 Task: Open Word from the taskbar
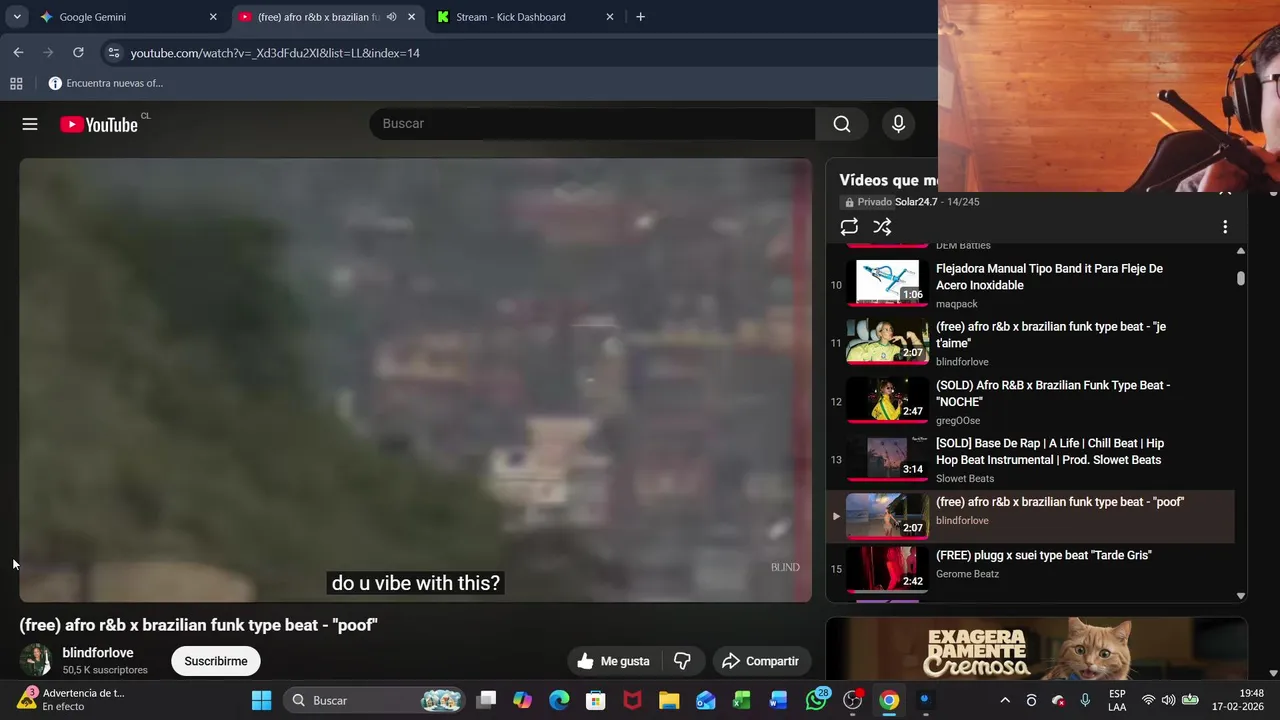(779, 700)
